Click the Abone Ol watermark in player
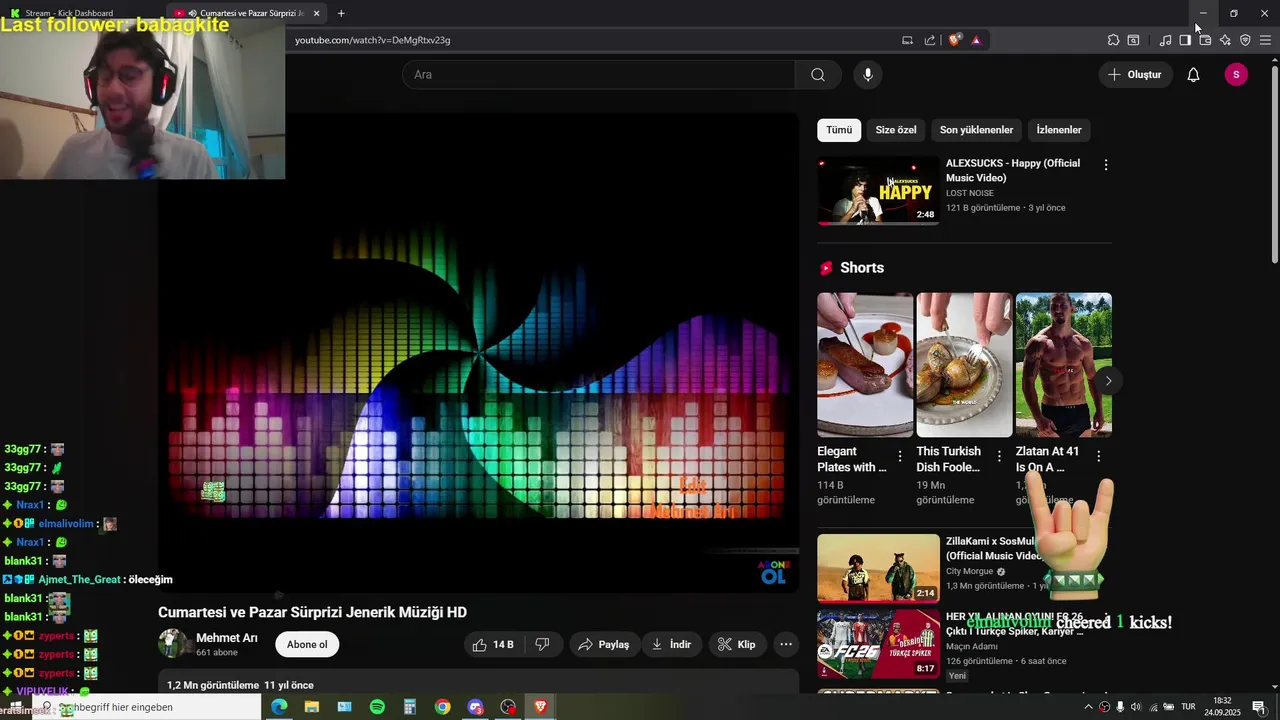 (773, 572)
